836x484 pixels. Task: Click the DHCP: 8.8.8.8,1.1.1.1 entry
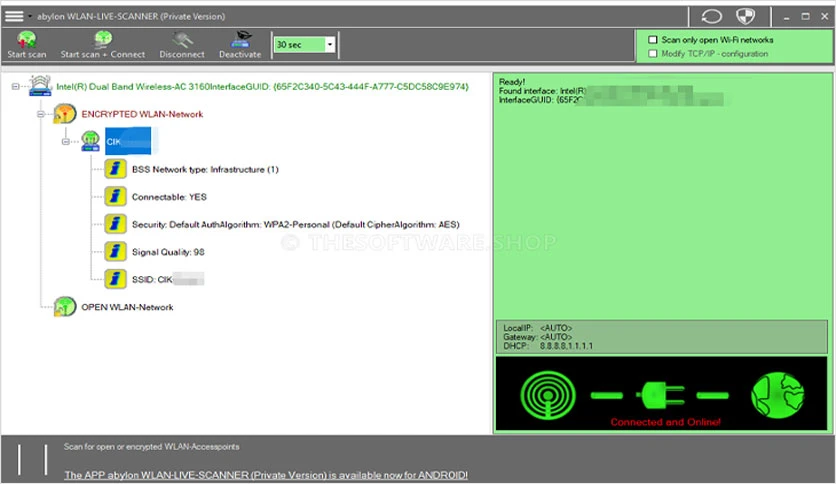click(548, 346)
